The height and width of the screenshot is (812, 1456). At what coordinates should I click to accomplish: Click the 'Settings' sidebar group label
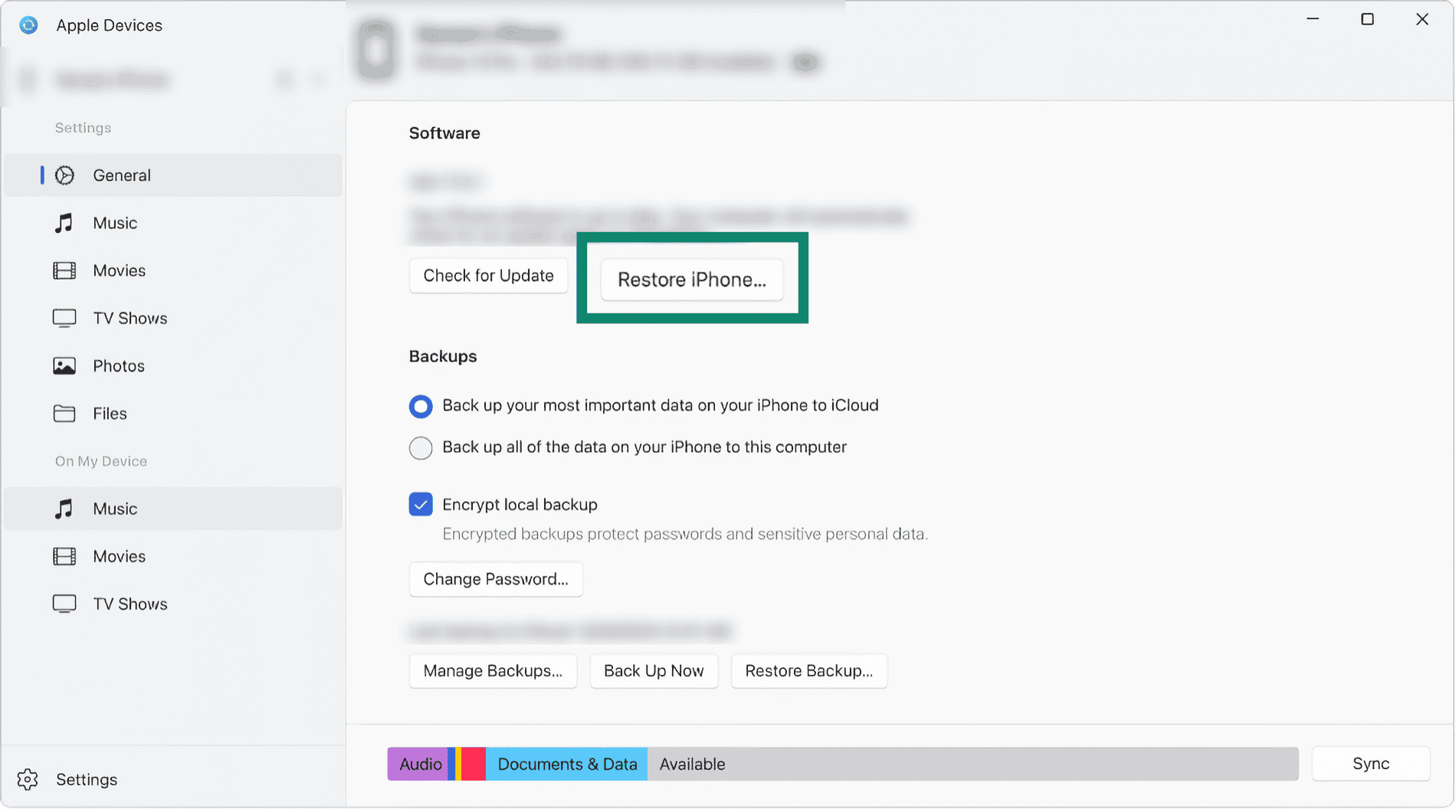(84, 128)
